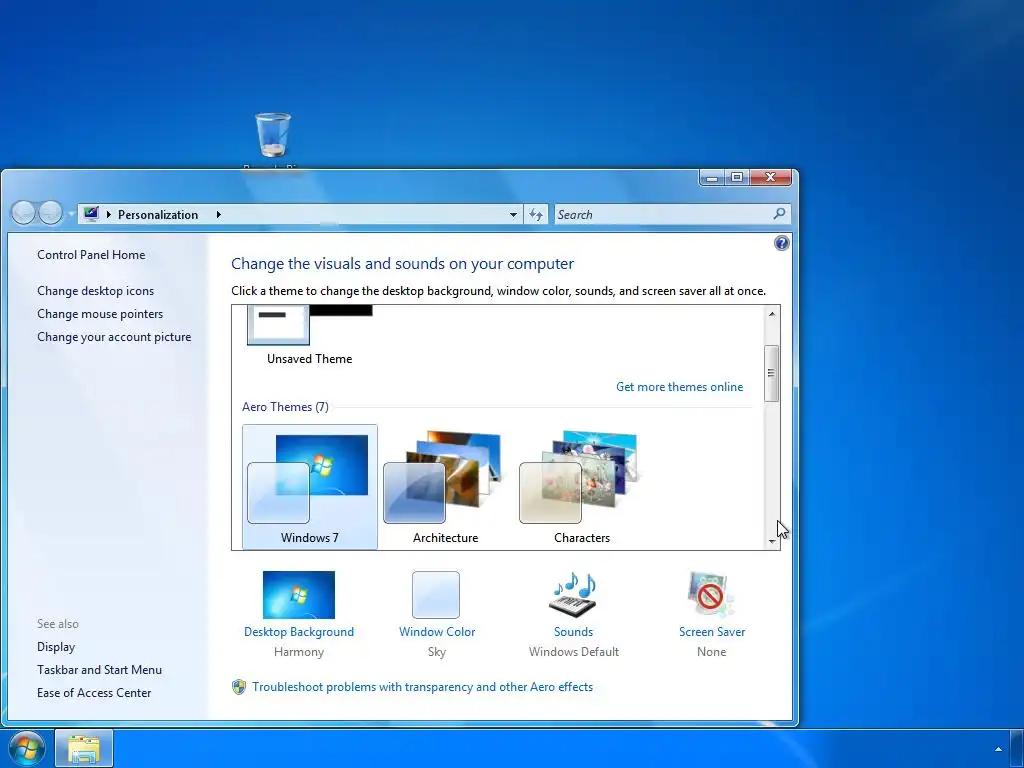Screen dimensions: 1024x768
Task: Click the theme list scrollbar thumb
Action: click(771, 373)
